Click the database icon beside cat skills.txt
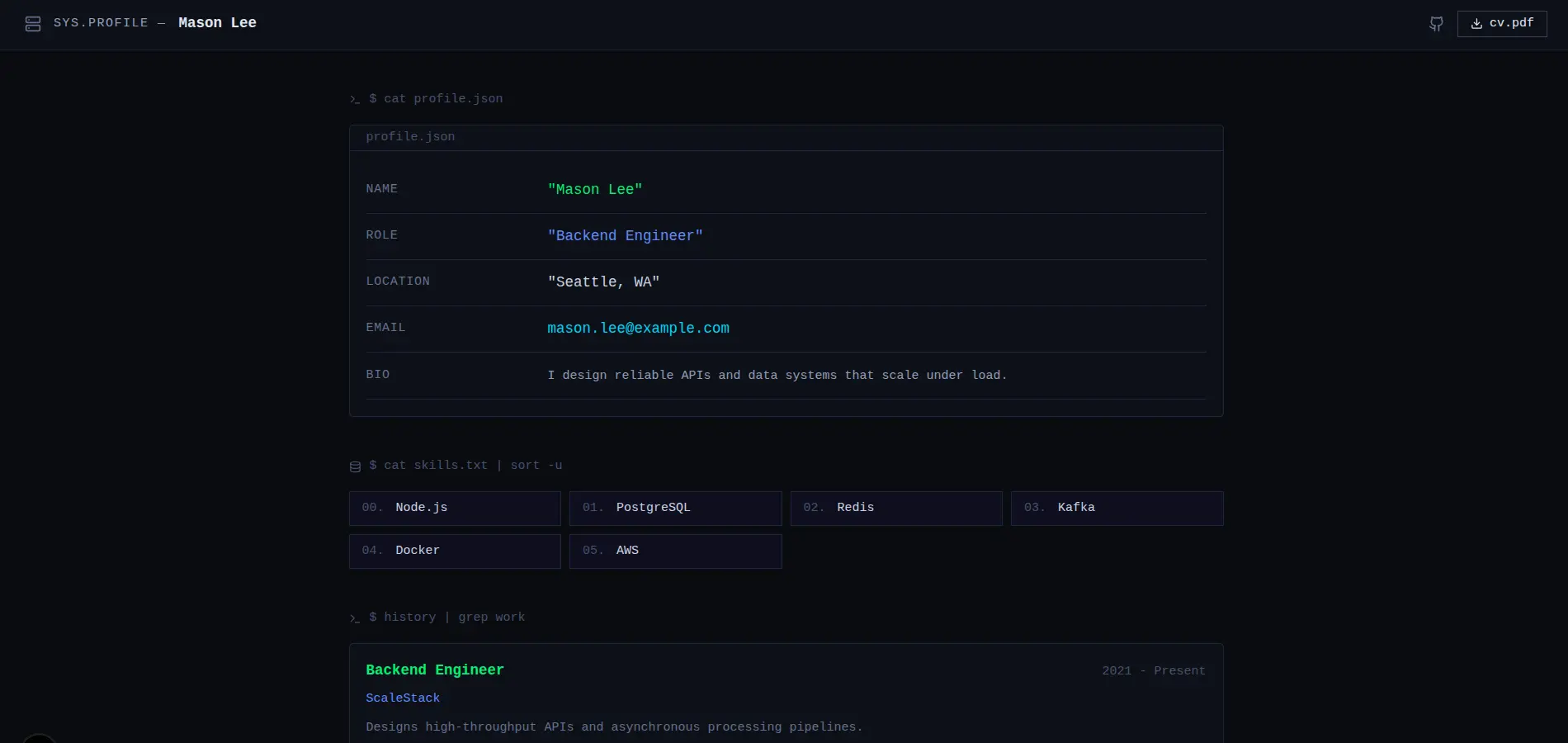This screenshot has width=1568, height=743. point(355,466)
